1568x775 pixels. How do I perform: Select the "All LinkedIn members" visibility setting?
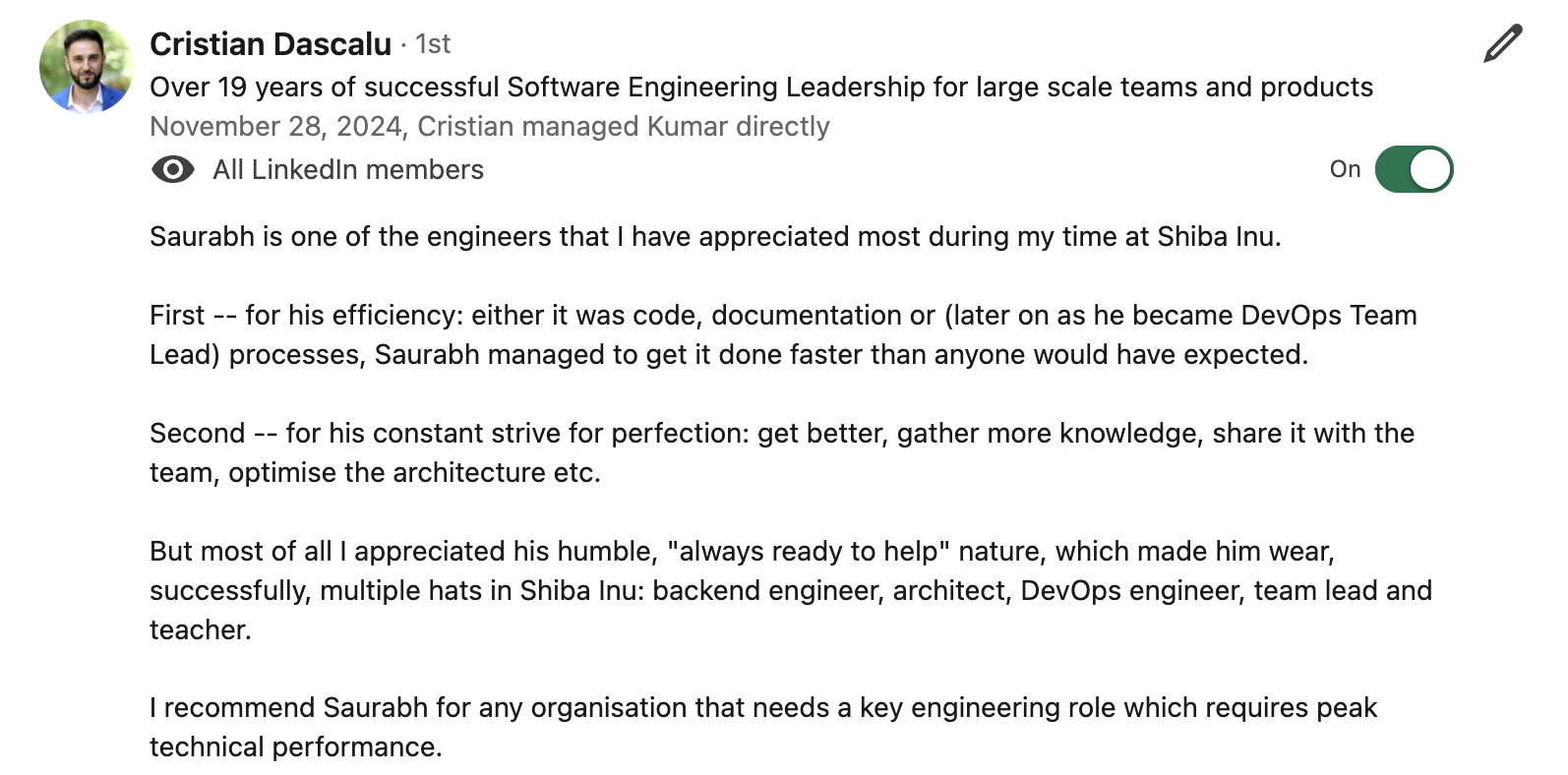point(348,170)
